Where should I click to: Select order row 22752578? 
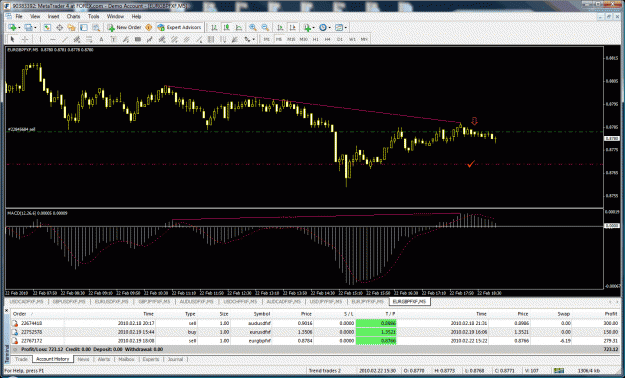315,332
